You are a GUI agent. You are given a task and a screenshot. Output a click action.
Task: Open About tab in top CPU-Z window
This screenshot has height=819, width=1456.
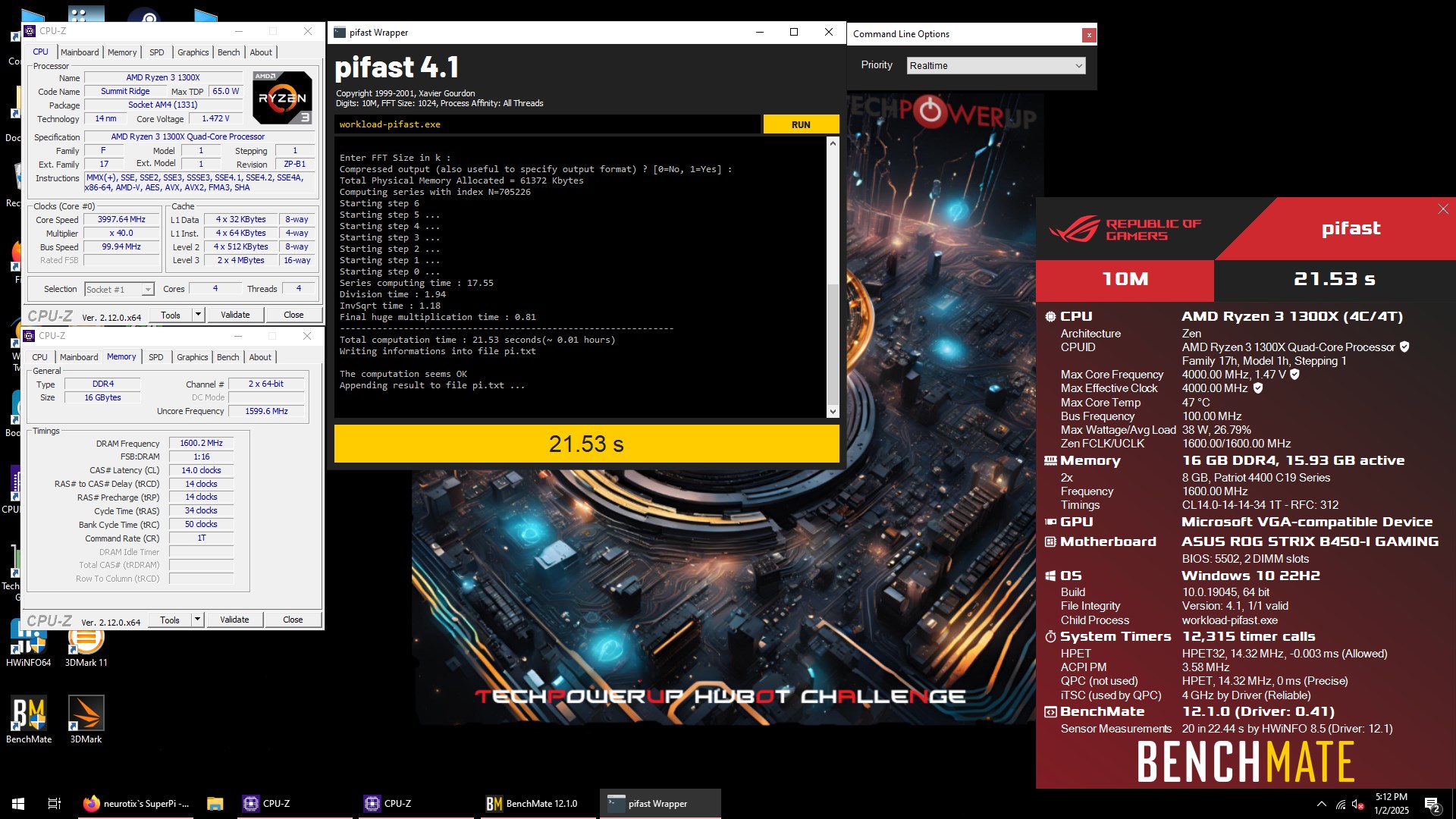pyautogui.click(x=261, y=52)
